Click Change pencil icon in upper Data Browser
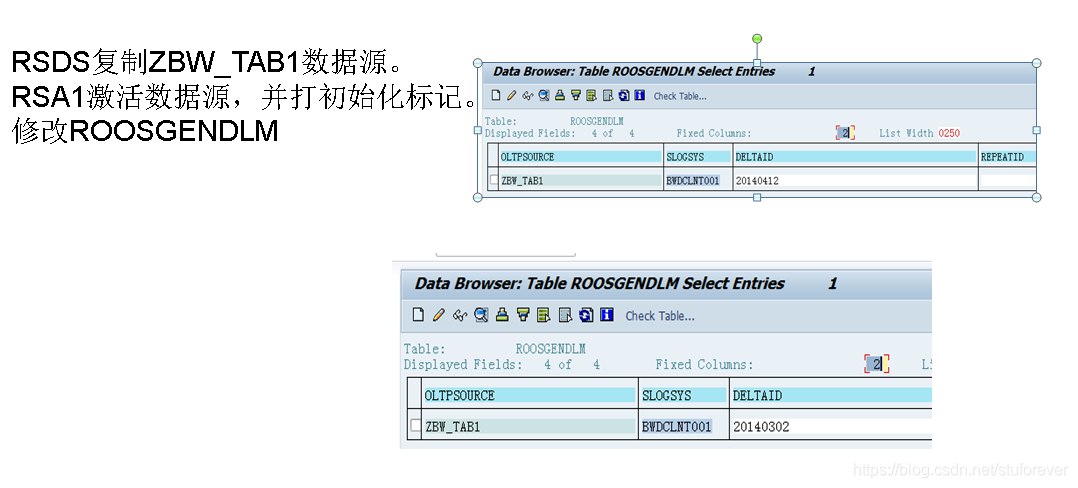The width and height of the screenshot is (1078, 488). coord(512,96)
